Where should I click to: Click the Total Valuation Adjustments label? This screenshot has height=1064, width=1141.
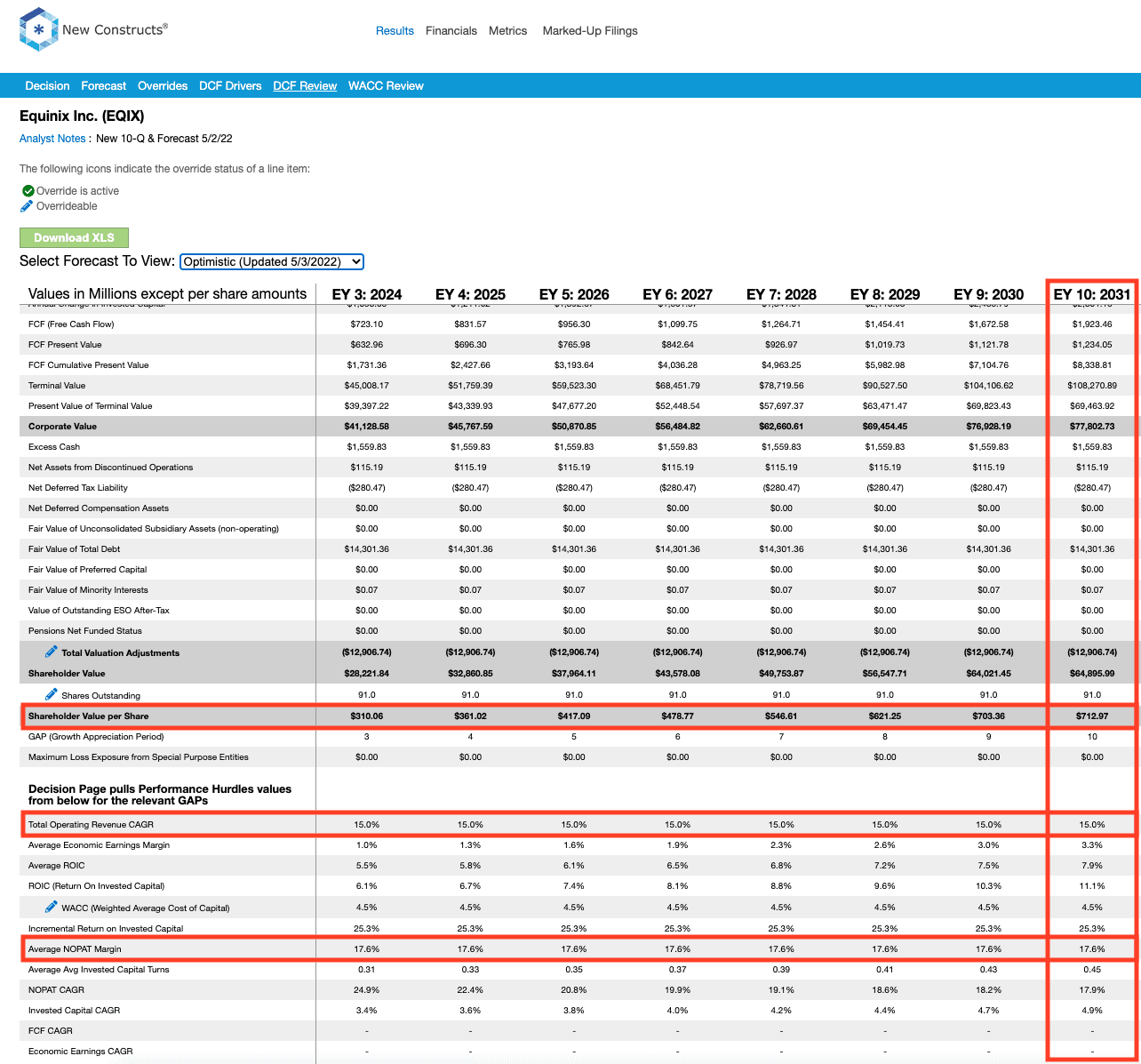pyautogui.click(x=120, y=652)
